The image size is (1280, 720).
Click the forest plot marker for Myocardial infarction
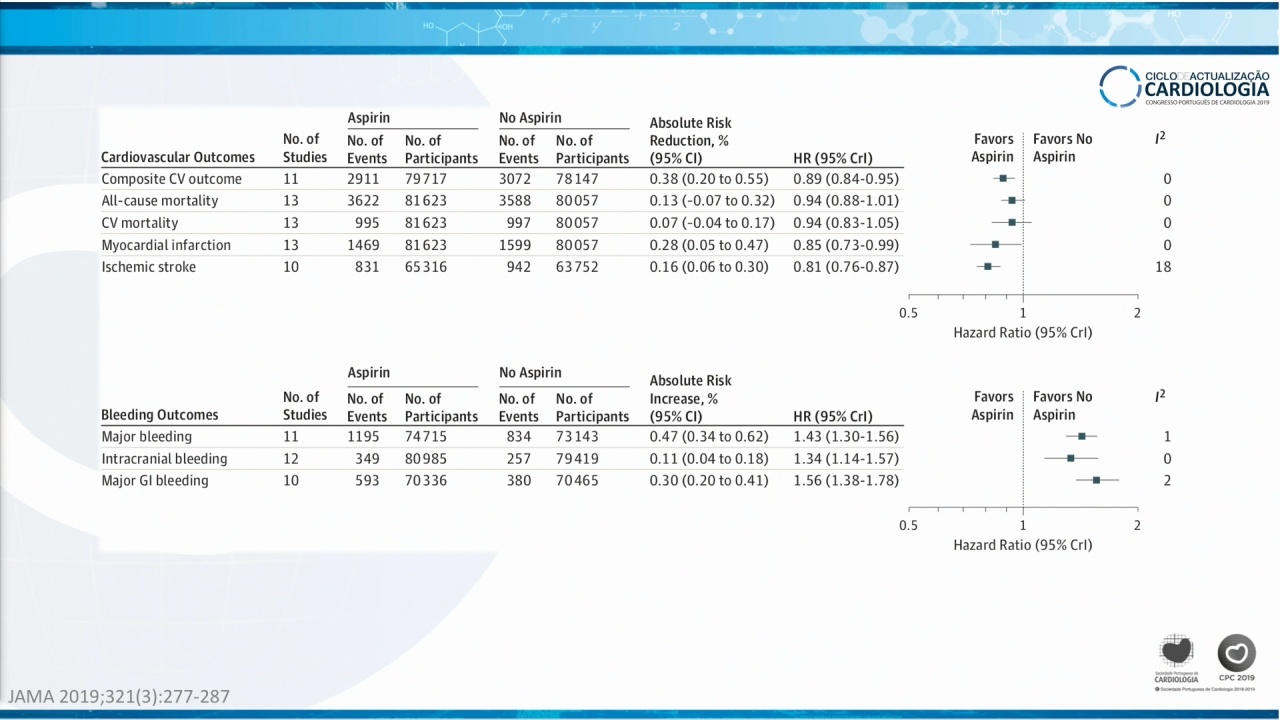[x=995, y=244]
